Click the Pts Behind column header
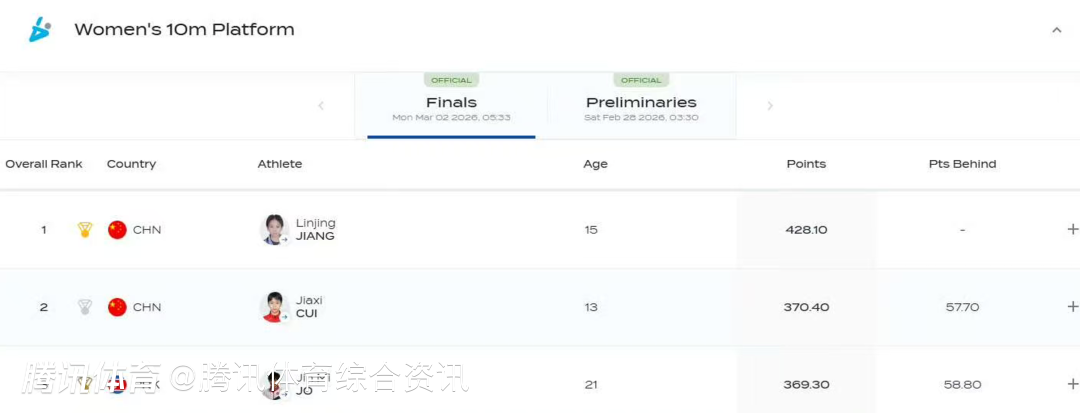The height and width of the screenshot is (413, 1080). [x=962, y=164]
